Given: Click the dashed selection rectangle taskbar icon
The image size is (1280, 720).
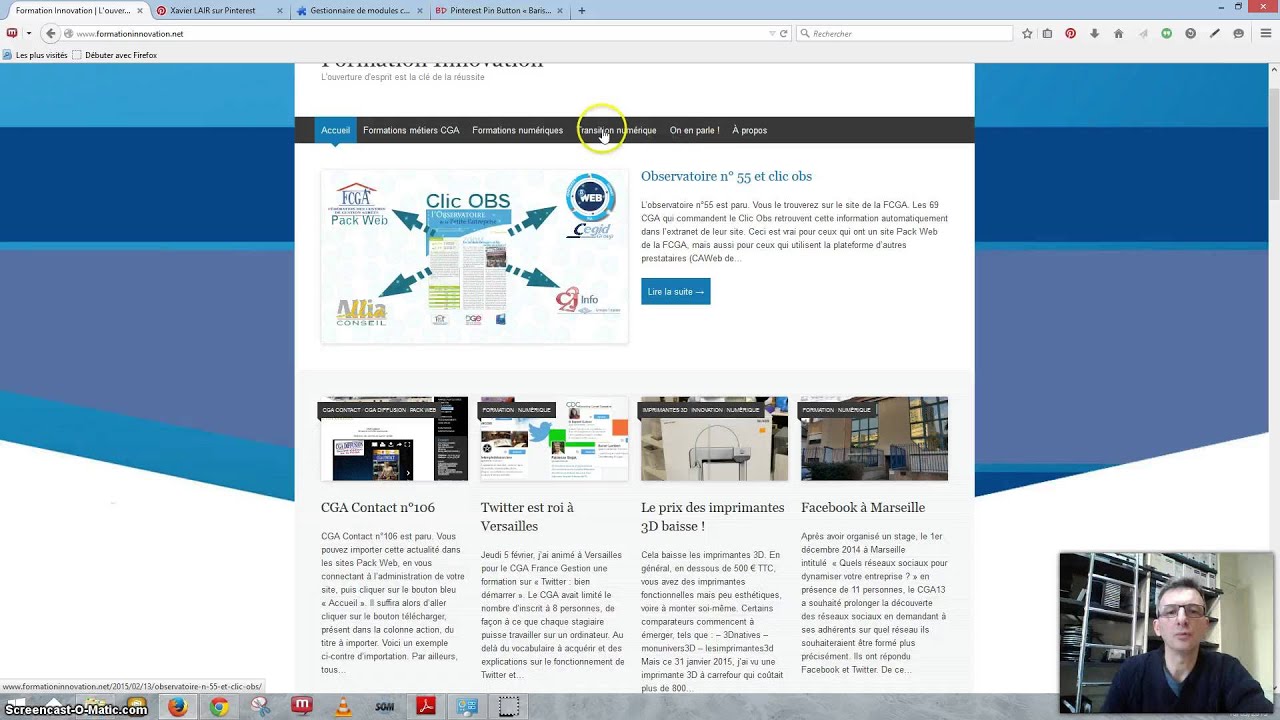Looking at the screenshot, I should pos(509,707).
